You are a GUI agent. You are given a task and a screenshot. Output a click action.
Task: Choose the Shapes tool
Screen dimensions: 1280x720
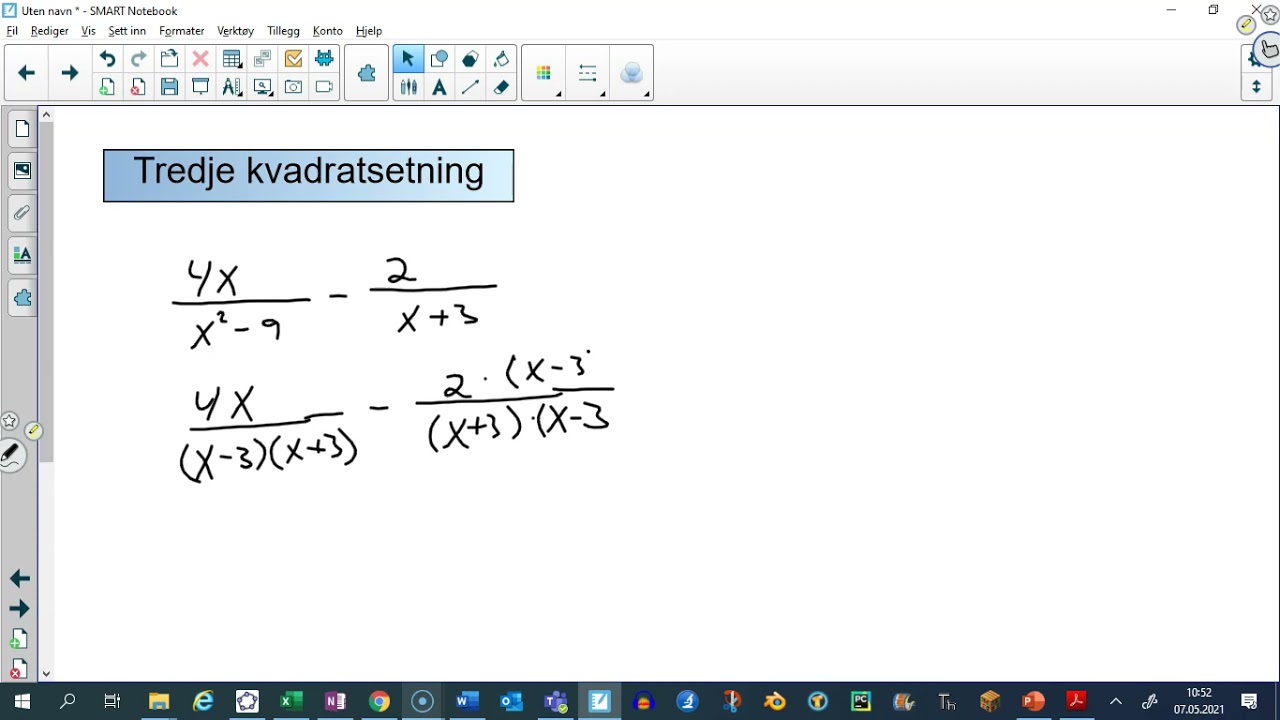coord(439,59)
